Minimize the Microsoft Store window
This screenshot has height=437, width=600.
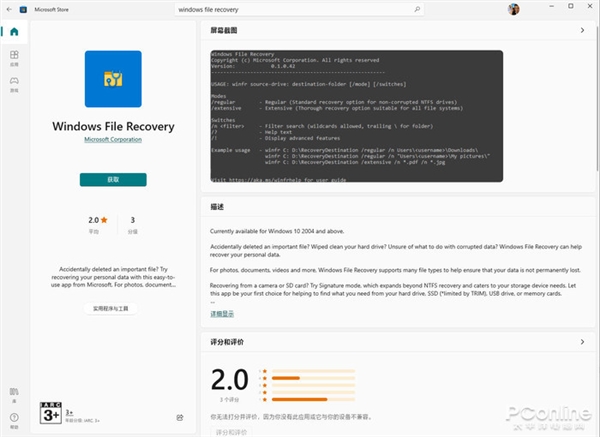[x=551, y=6]
